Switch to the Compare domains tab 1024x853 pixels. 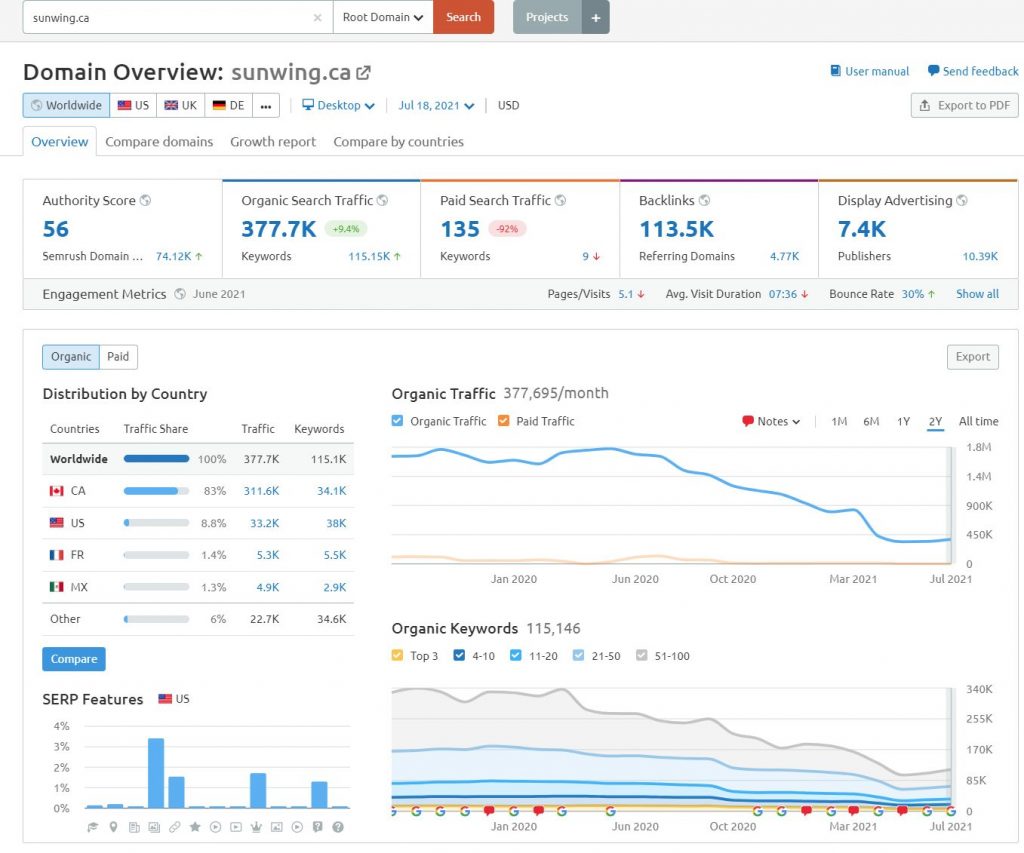coord(159,142)
